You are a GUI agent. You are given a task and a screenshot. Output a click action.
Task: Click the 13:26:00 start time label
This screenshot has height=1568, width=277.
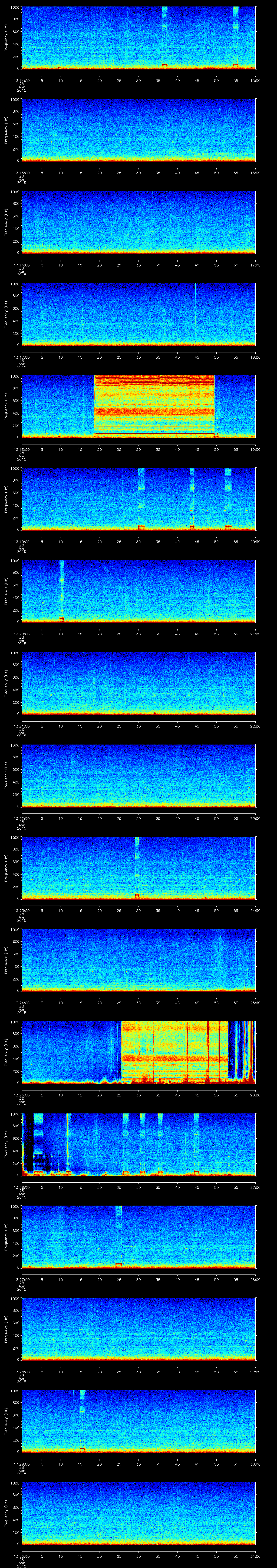coord(21,1187)
